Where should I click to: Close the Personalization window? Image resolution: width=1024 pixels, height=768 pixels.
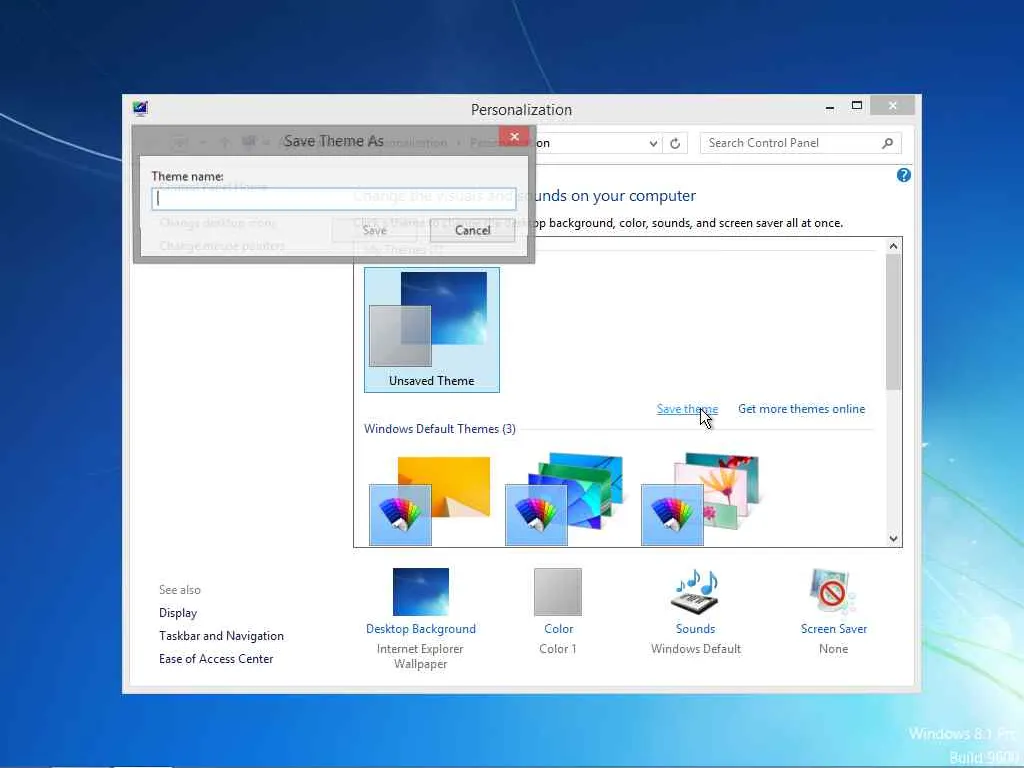tap(893, 105)
